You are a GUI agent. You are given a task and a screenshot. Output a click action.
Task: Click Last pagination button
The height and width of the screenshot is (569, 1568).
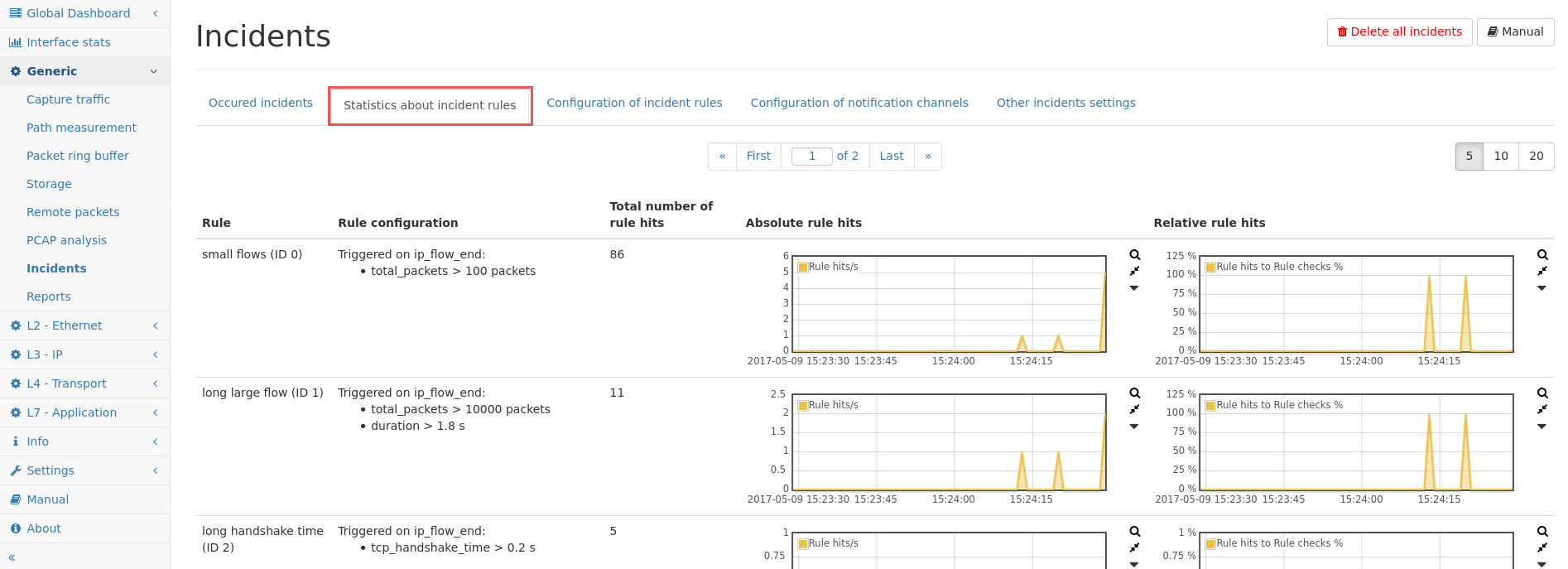click(x=892, y=156)
